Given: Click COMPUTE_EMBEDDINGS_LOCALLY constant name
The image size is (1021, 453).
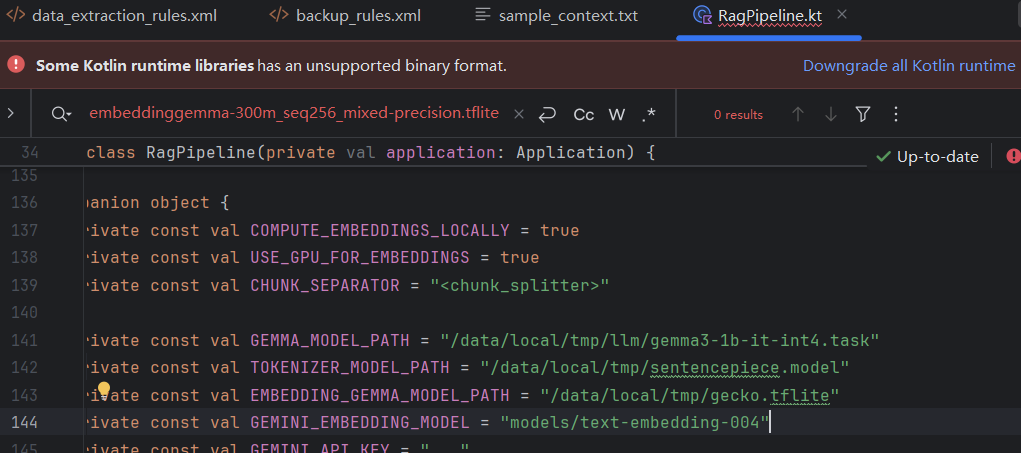Looking at the screenshot, I should coord(380,230).
